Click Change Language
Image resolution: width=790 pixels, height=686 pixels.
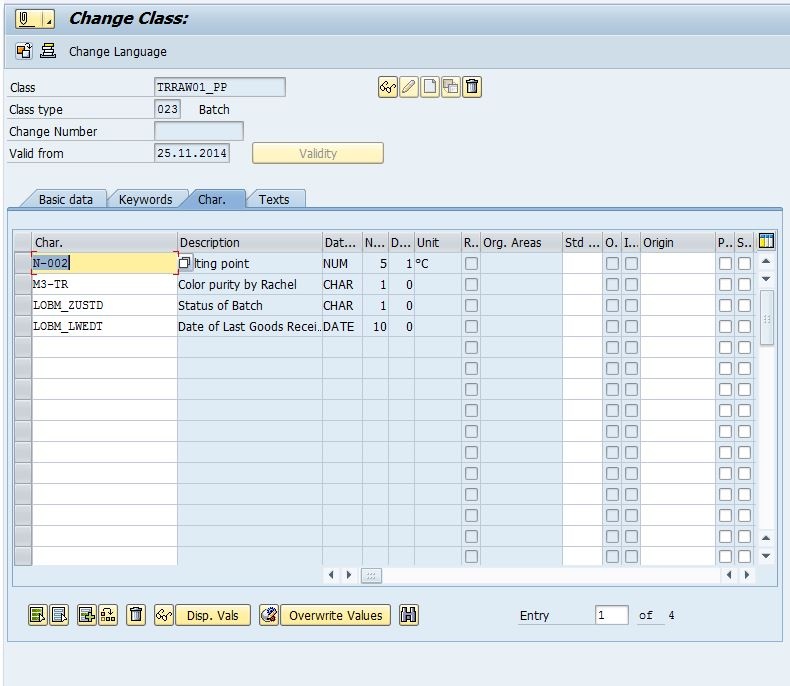pos(117,51)
